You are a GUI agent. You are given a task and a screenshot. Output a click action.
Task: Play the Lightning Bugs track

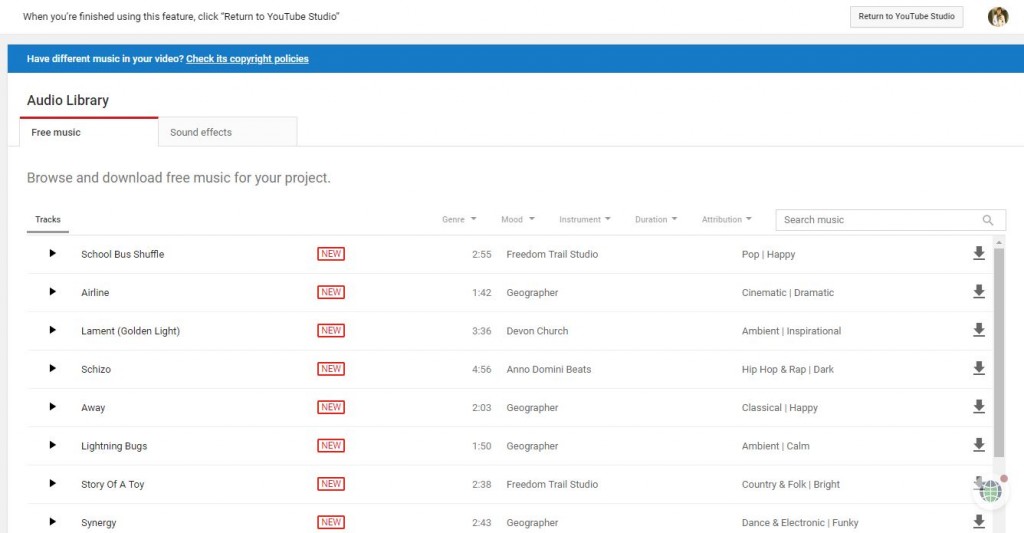(53, 445)
